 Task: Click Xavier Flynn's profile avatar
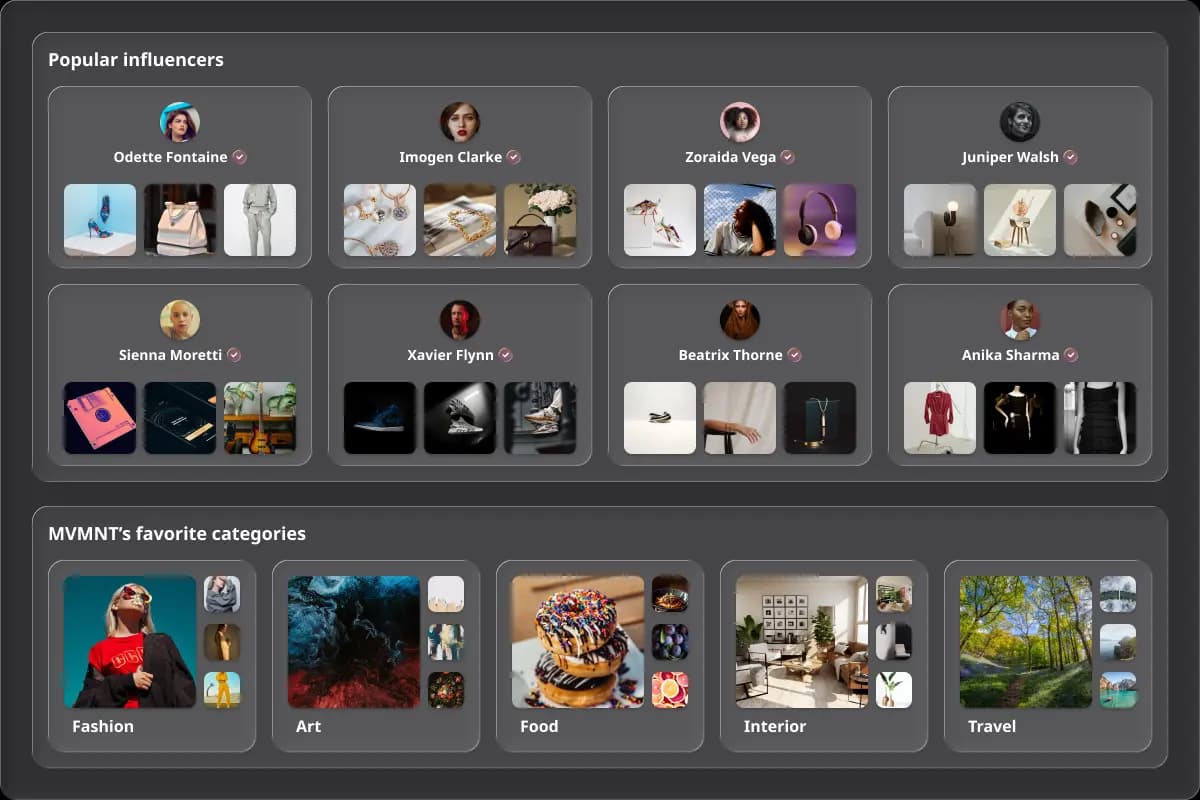tap(460, 320)
